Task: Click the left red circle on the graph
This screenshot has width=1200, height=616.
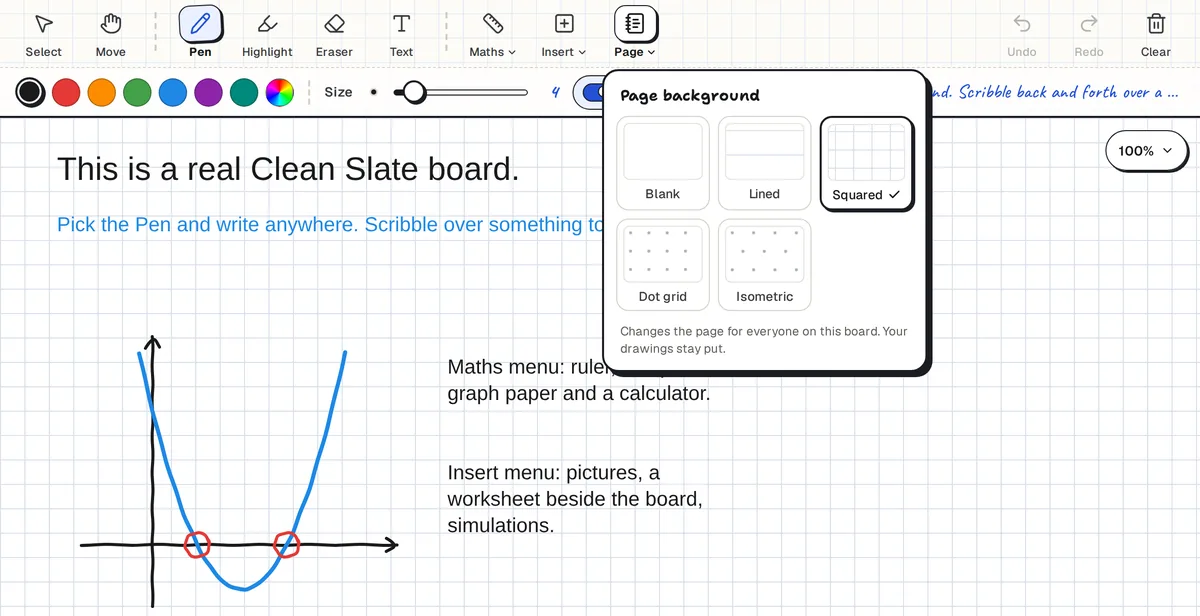Action: click(197, 544)
